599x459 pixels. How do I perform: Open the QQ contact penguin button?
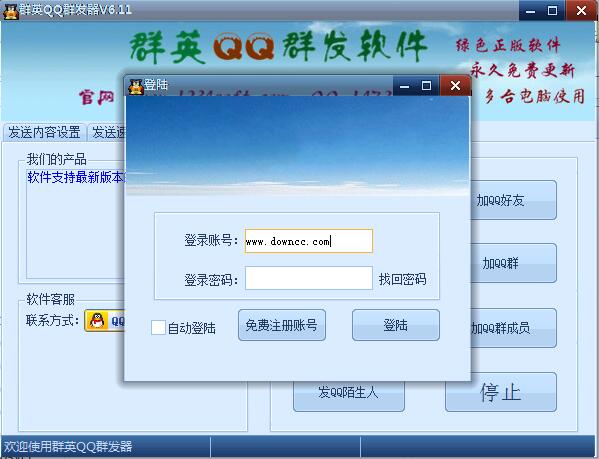pos(105,321)
